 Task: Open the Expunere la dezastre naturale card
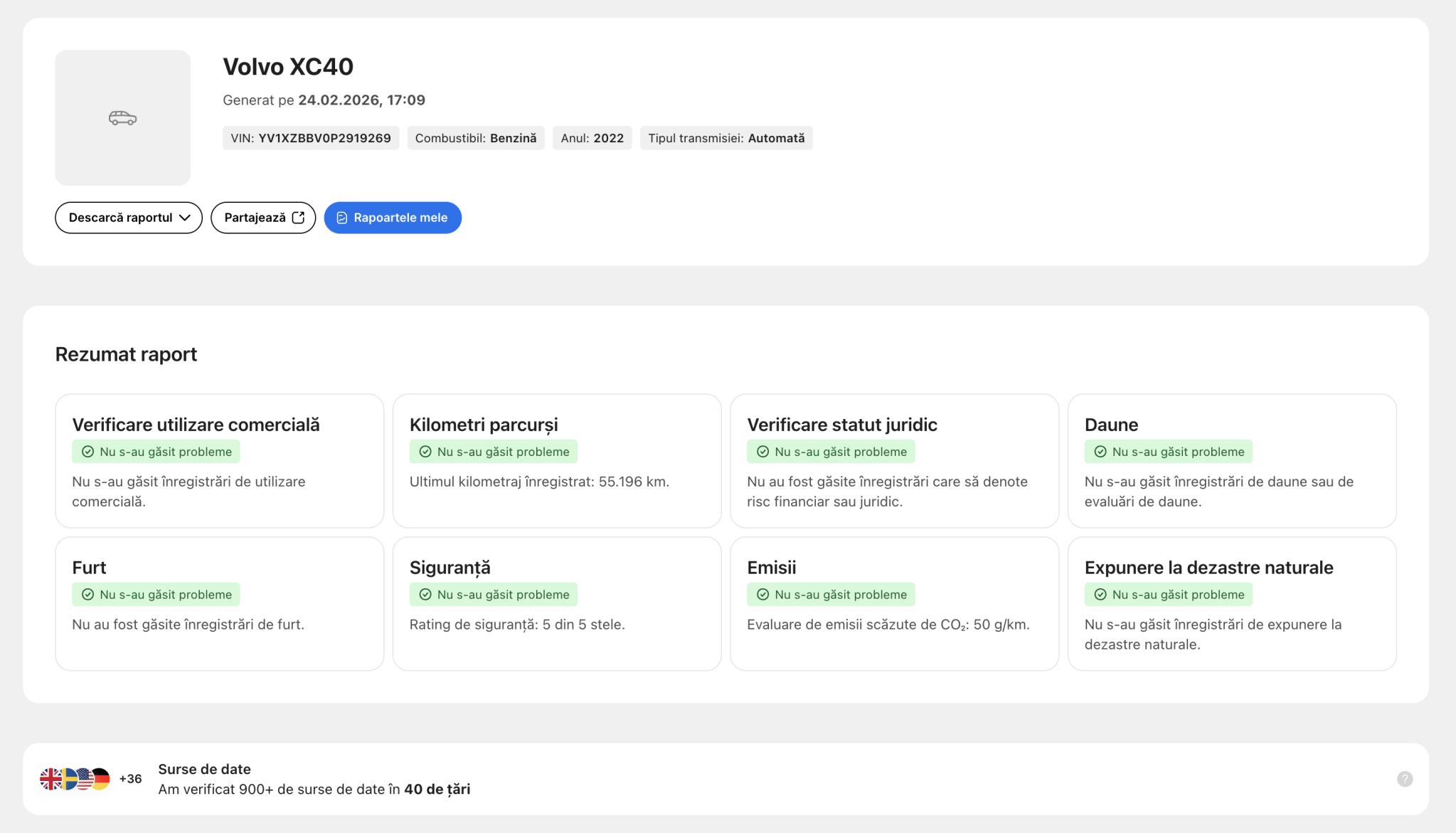(x=1231, y=603)
